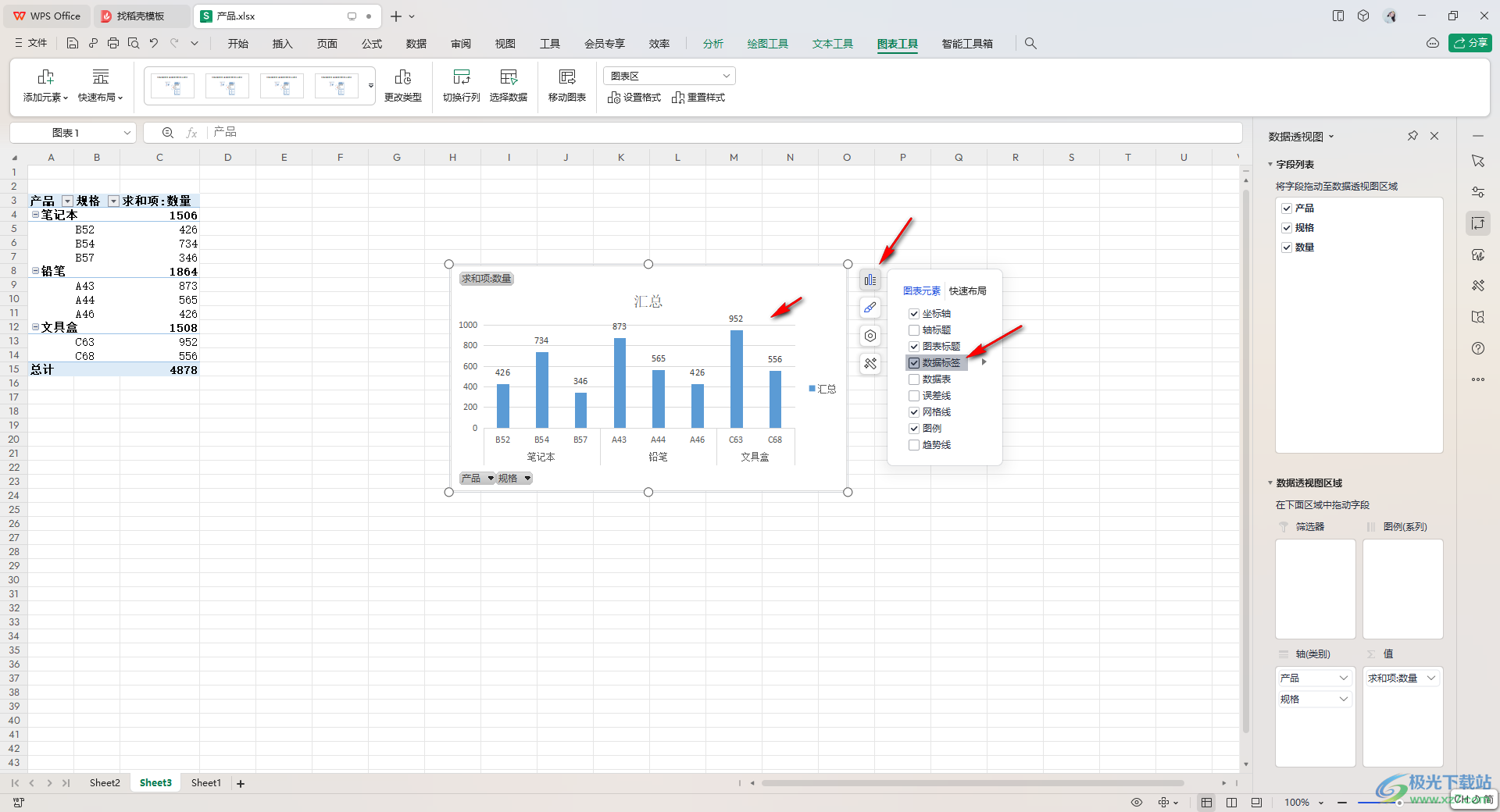Viewport: 1500px width, 812px height.
Task: Click the search magnifier in ribbon
Action: (x=1030, y=44)
